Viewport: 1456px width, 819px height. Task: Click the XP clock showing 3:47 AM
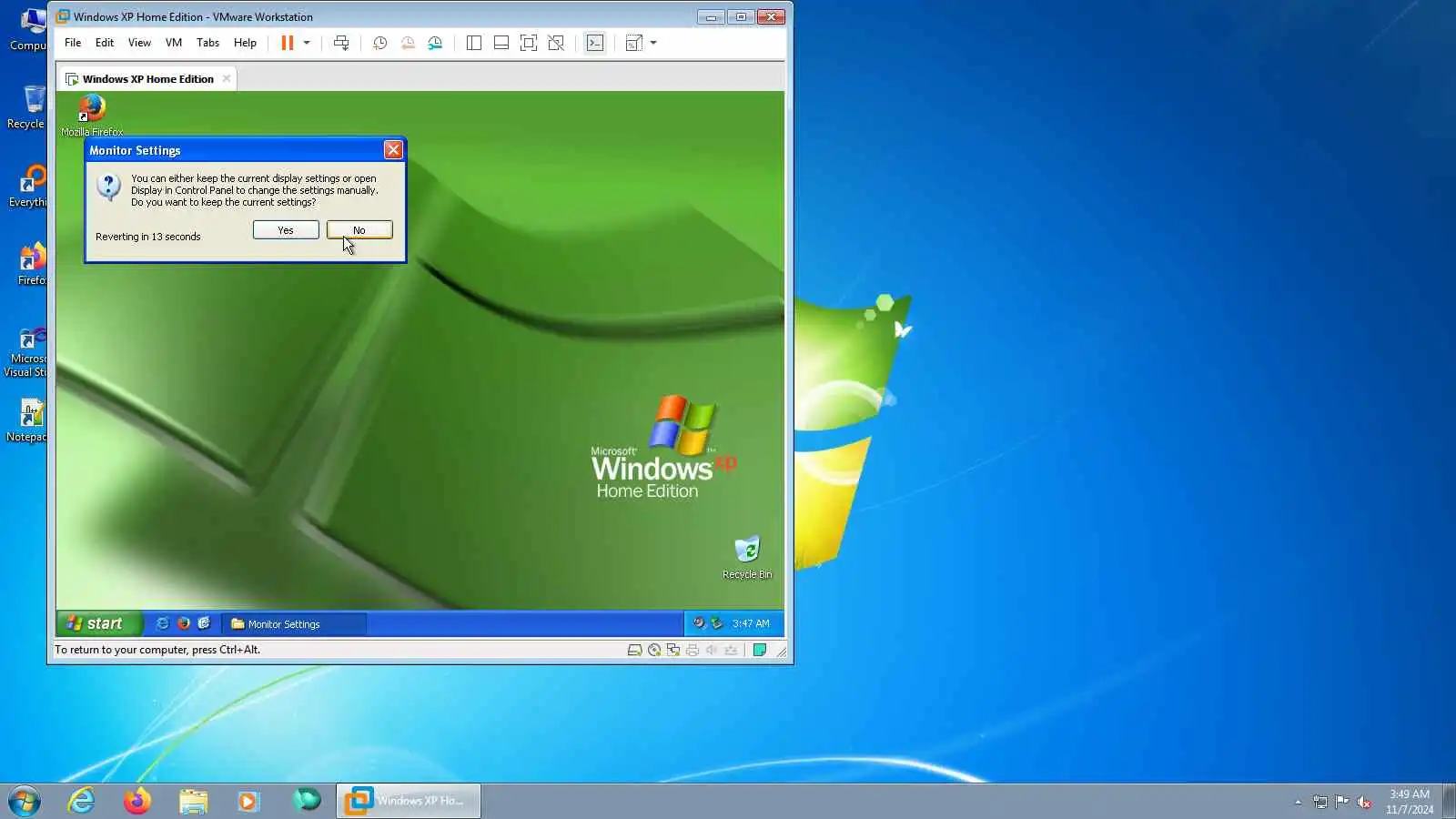[751, 623]
